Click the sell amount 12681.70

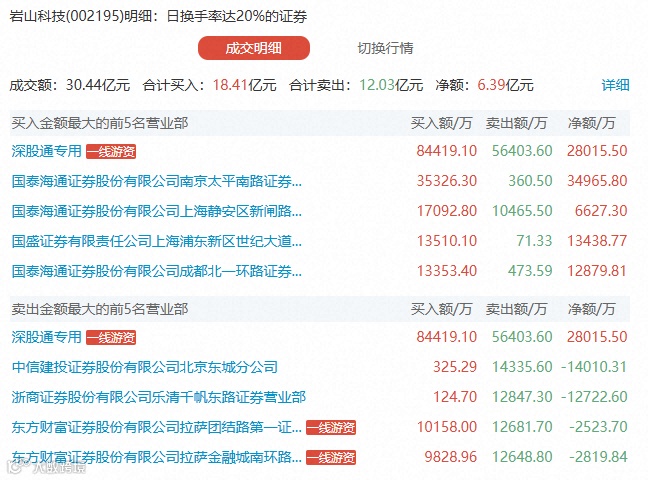click(x=522, y=427)
